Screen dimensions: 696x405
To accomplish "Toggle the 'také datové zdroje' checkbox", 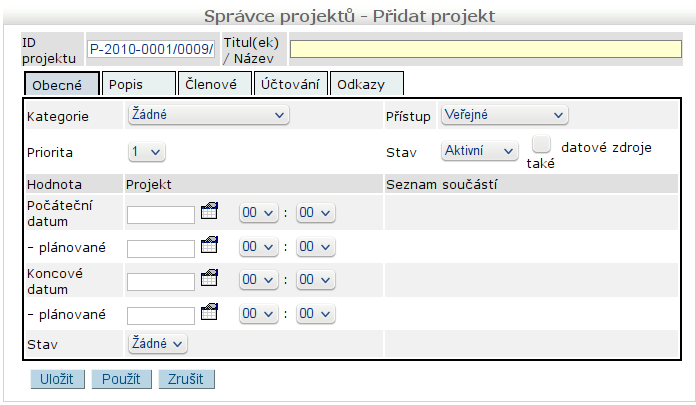I will [x=541, y=144].
